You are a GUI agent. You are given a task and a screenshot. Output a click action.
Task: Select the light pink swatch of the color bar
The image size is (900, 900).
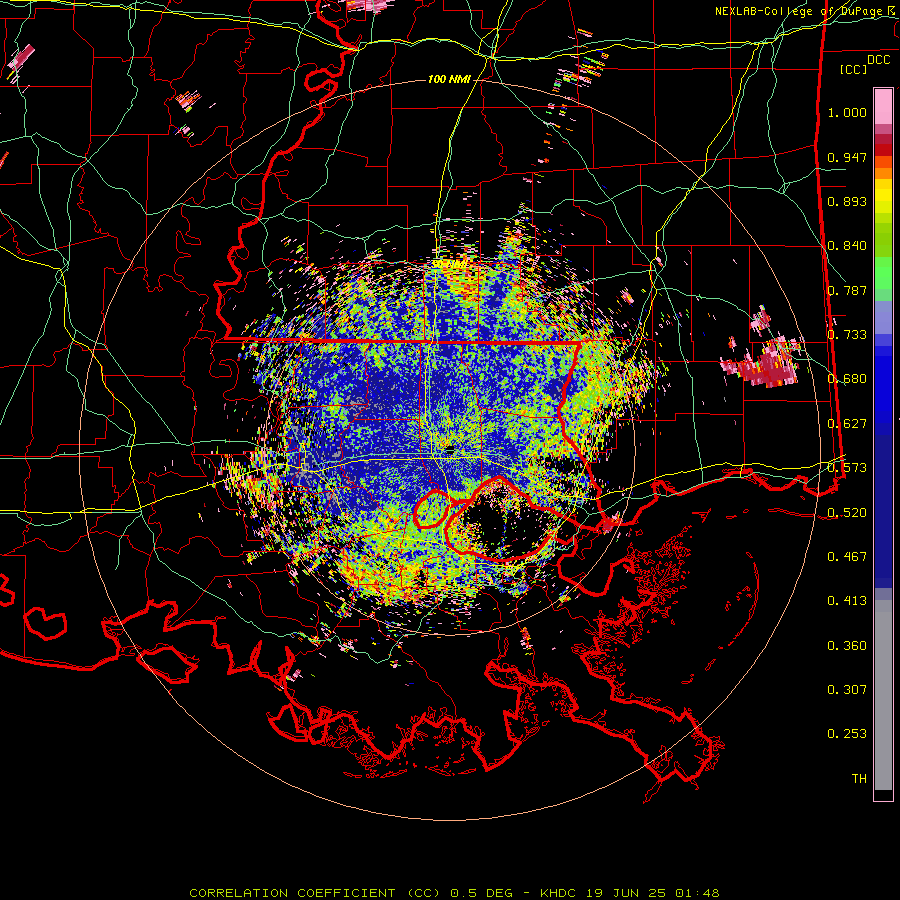click(883, 107)
